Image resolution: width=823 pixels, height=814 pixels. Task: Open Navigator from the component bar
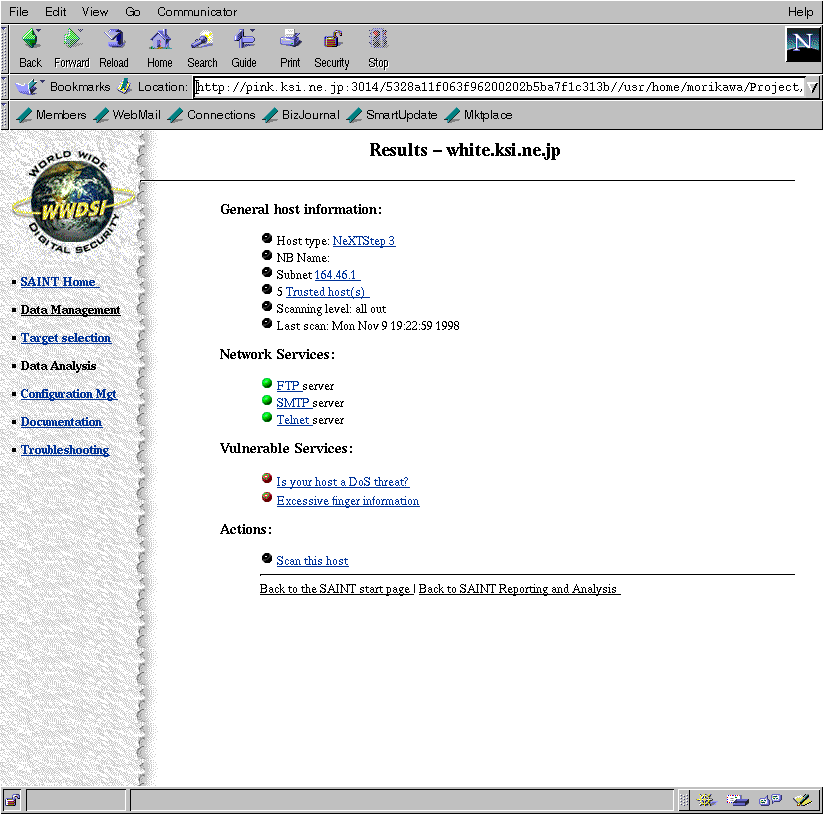(705, 800)
